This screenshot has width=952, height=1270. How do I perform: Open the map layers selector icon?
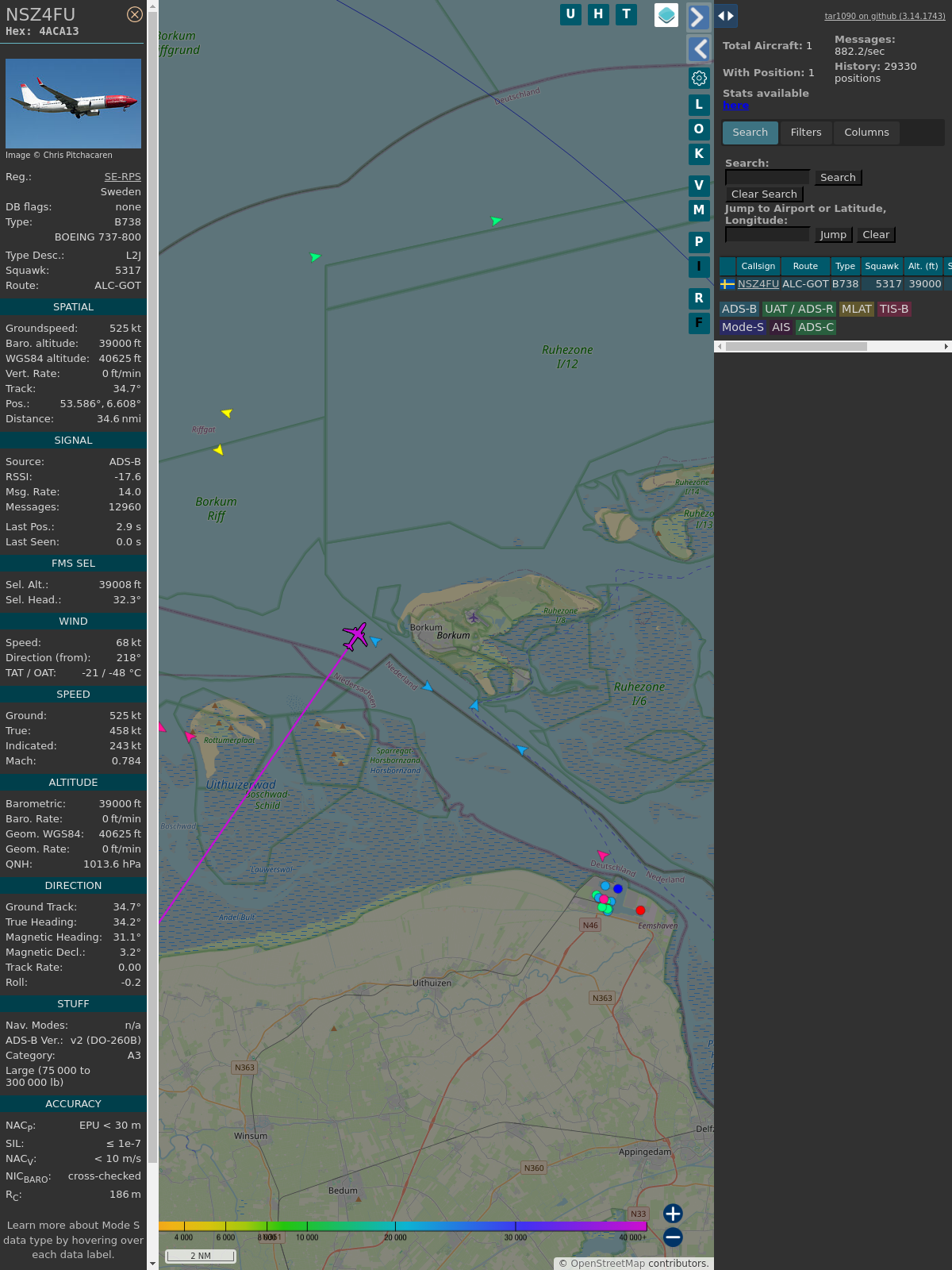point(666,15)
